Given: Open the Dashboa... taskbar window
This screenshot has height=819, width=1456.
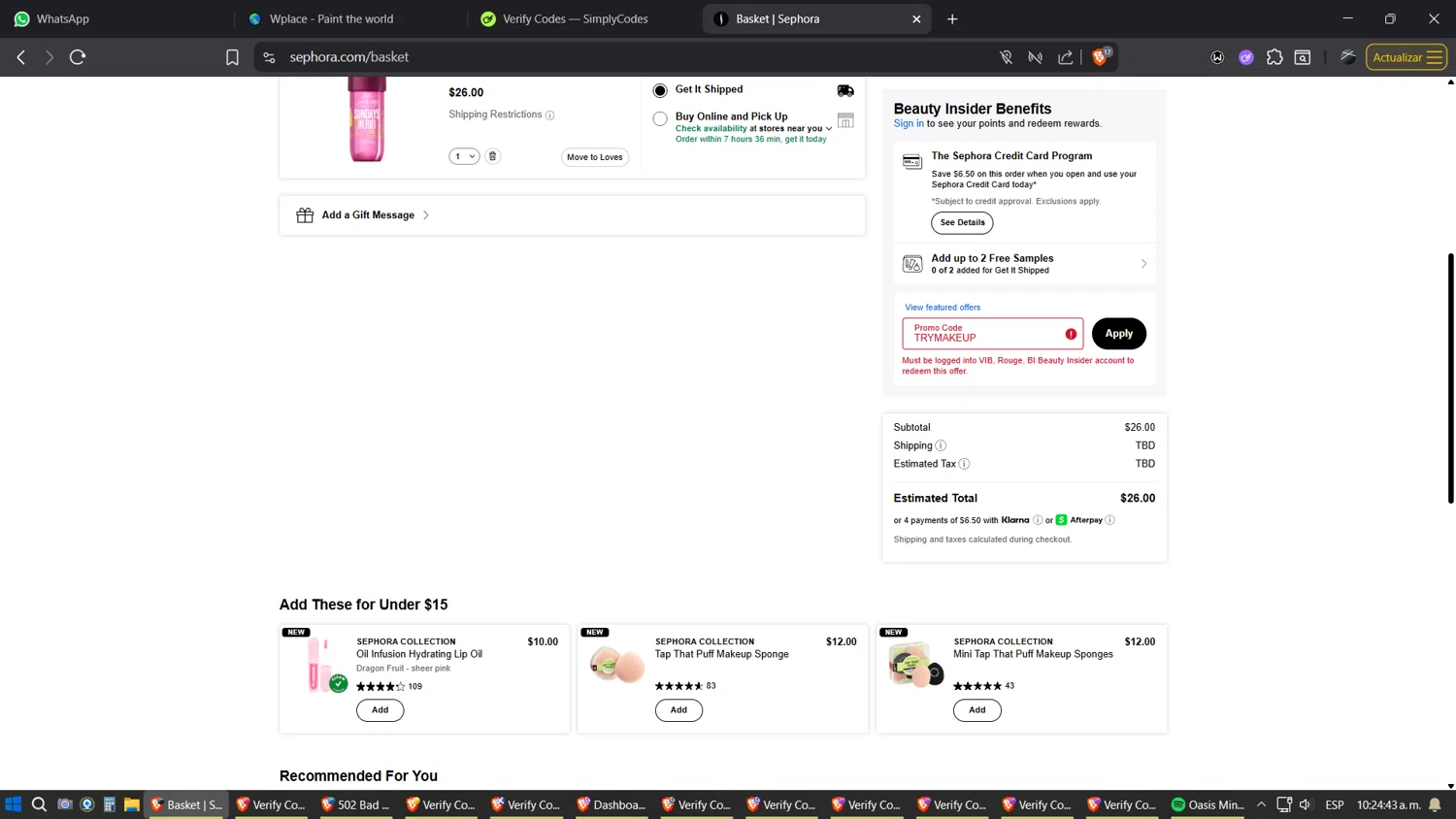Looking at the screenshot, I should point(612,804).
